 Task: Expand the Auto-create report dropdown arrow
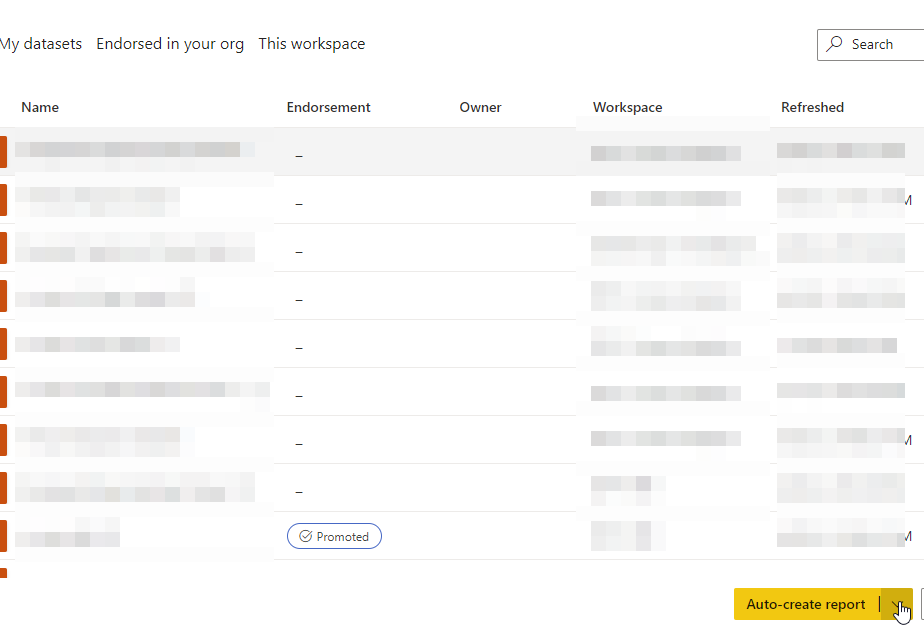(x=898, y=605)
